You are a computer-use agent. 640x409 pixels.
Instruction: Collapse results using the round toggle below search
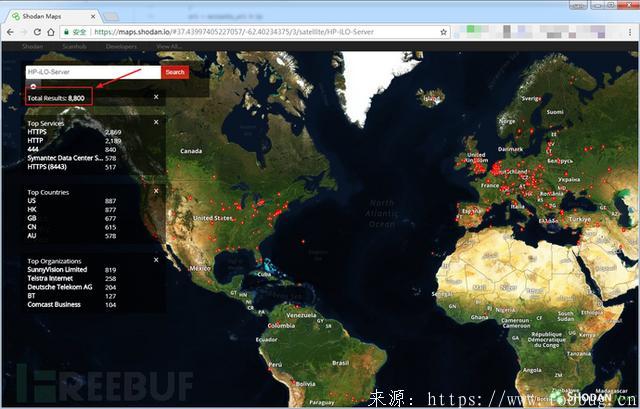point(32,87)
